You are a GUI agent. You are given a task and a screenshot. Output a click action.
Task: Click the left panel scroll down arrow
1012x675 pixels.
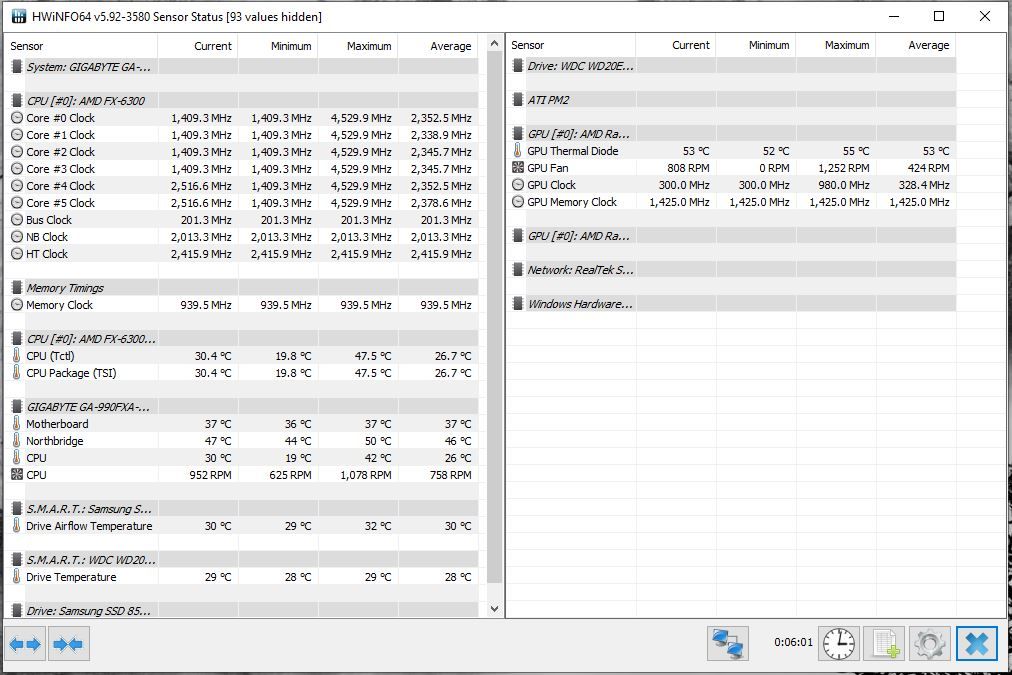coord(494,609)
